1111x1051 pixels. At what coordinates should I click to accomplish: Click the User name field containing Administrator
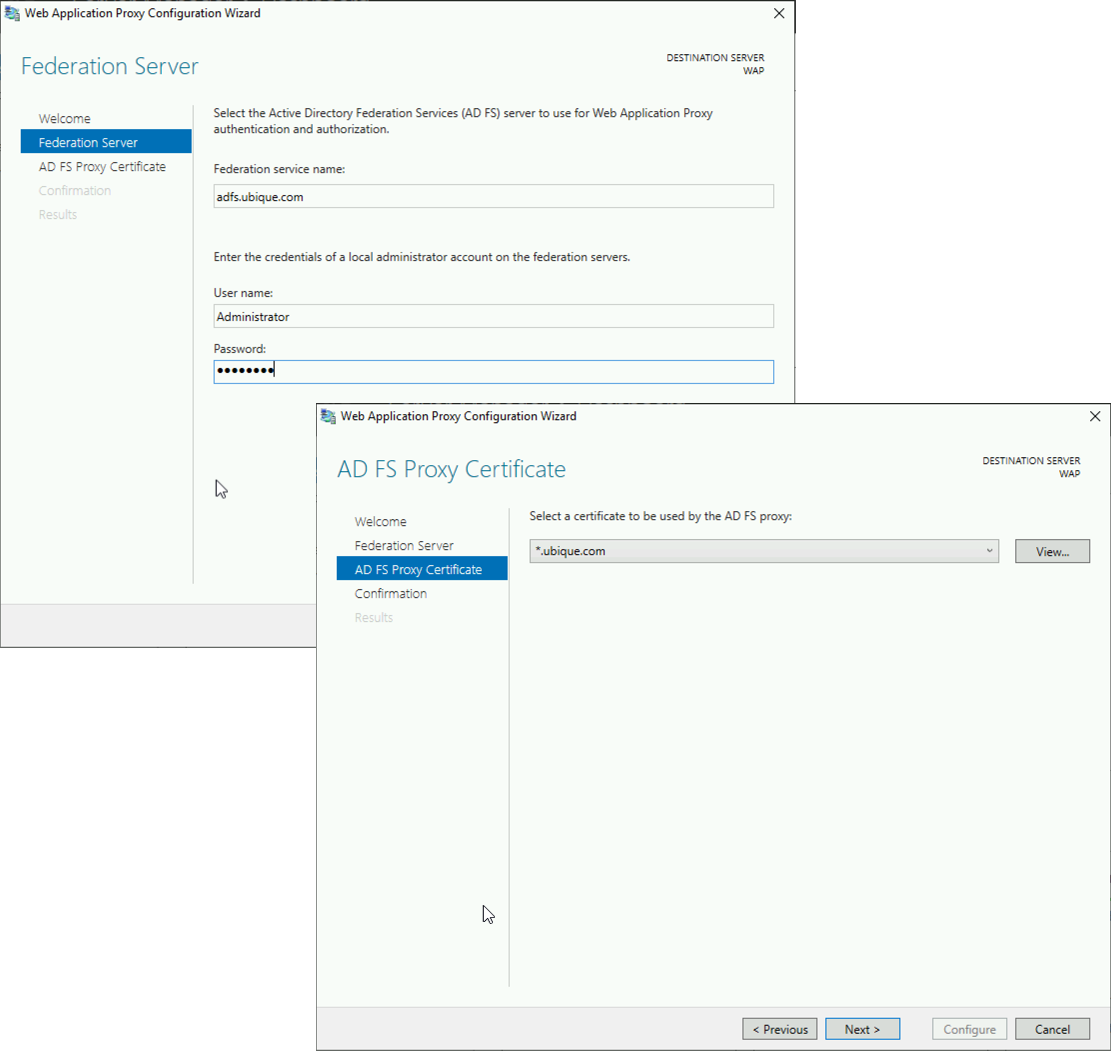pos(493,316)
